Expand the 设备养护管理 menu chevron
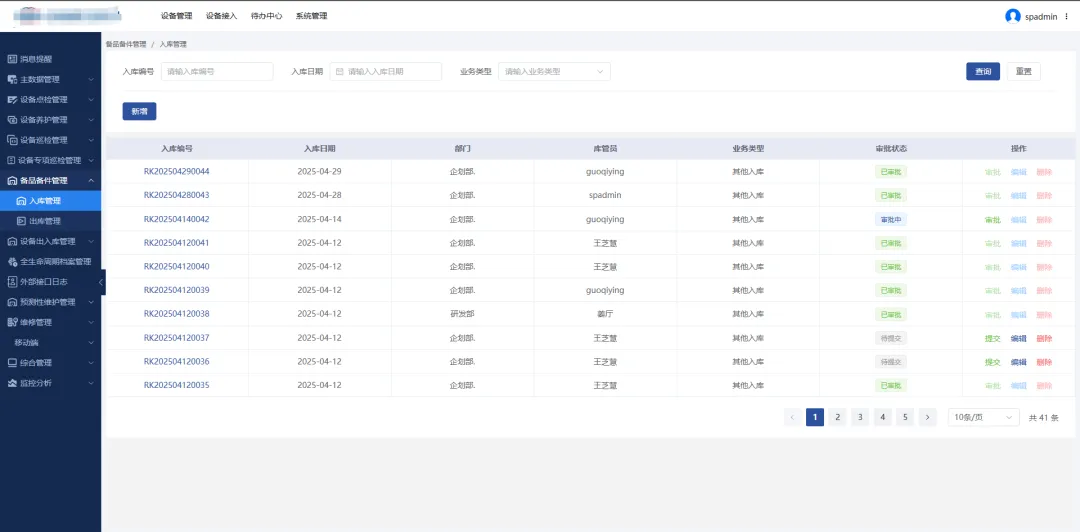 (x=91, y=120)
